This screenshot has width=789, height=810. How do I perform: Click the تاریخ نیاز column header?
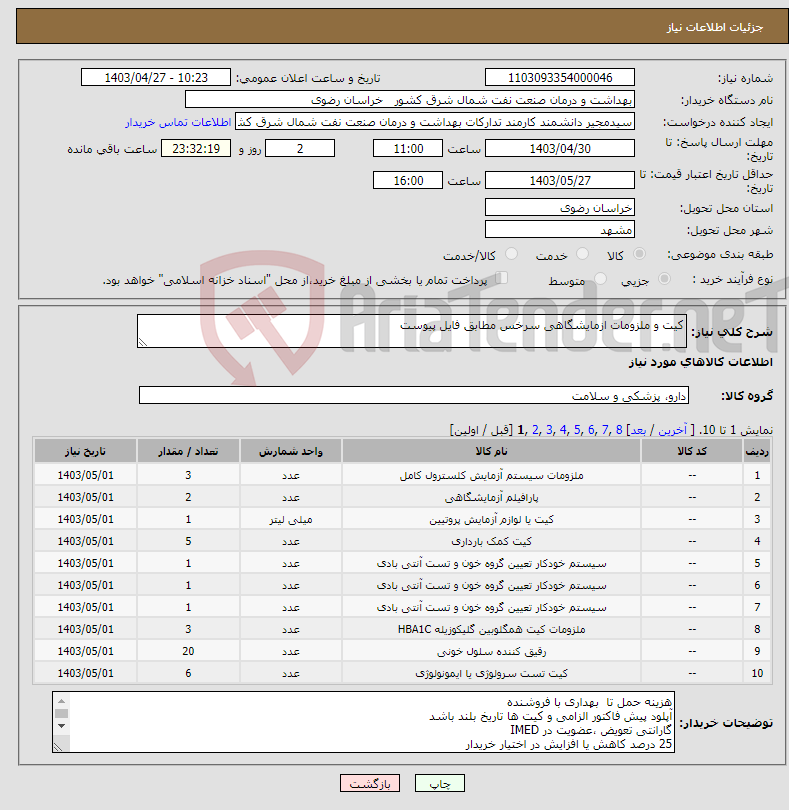85,451
